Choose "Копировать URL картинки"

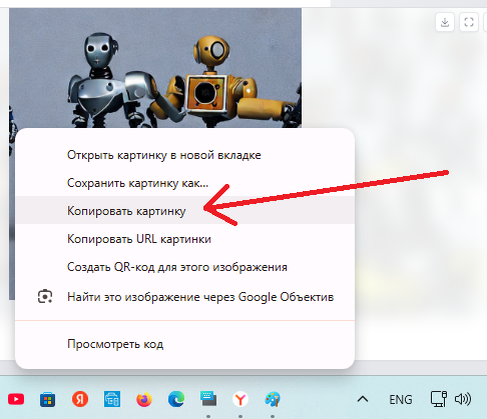[x=185, y=239]
